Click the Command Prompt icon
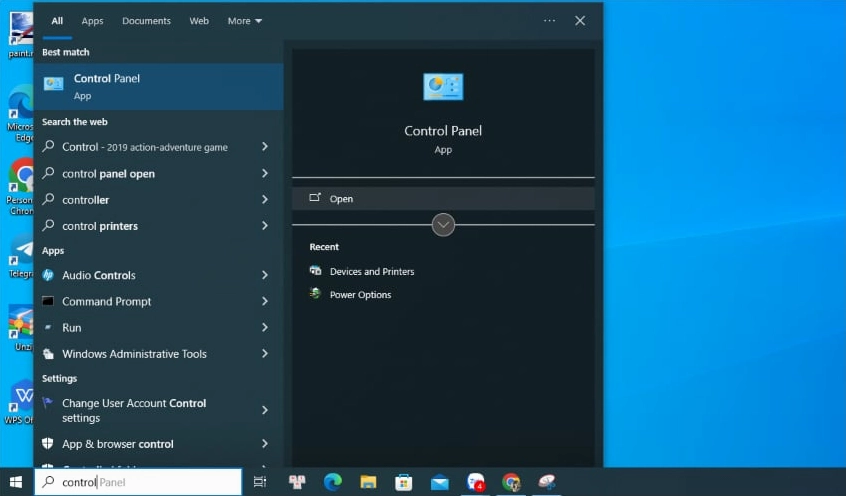The image size is (846, 496). click(x=48, y=301)
